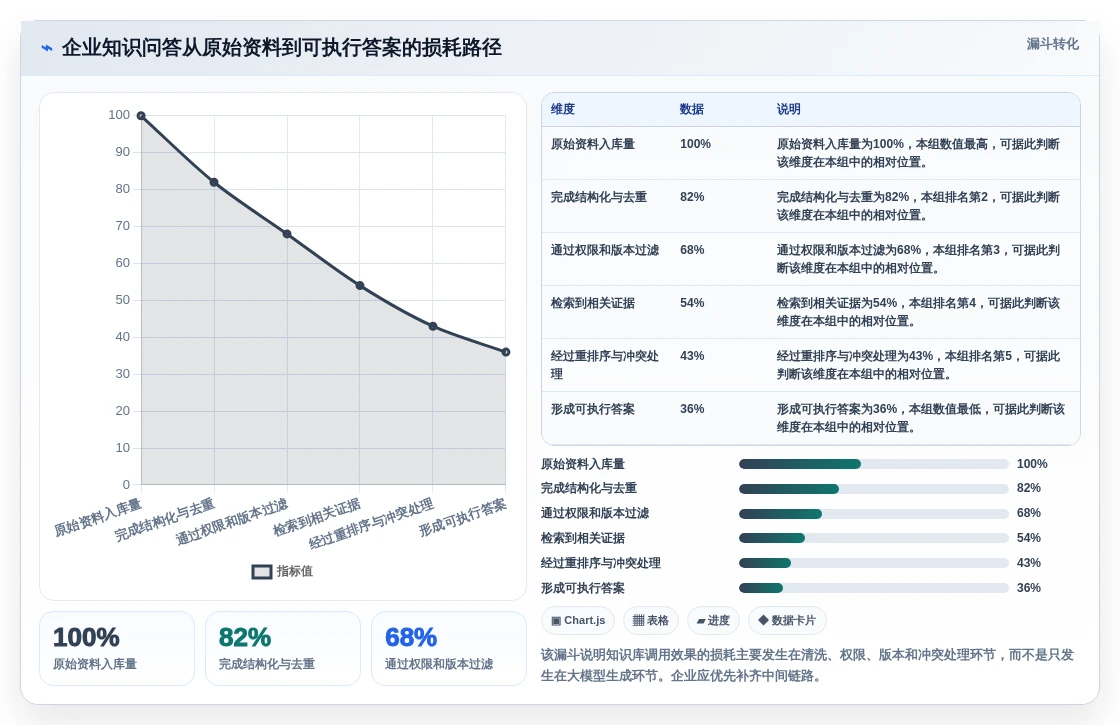This screenshot has height=725, width=1120.
Task: Click the 指标值 legend label
Action: tap(294, 571)
